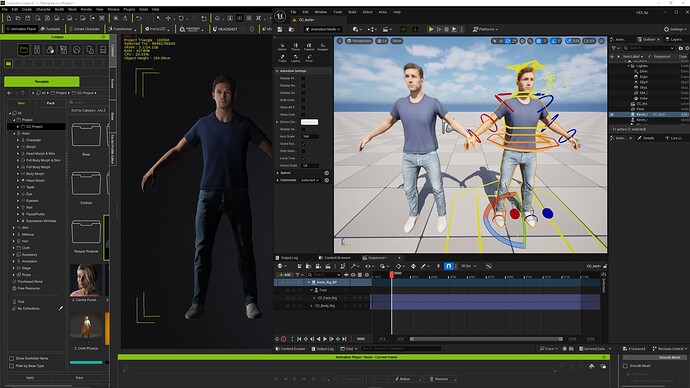
Task: Enable Filter by Base Type checkbox
Action: [x=11, y=366]
